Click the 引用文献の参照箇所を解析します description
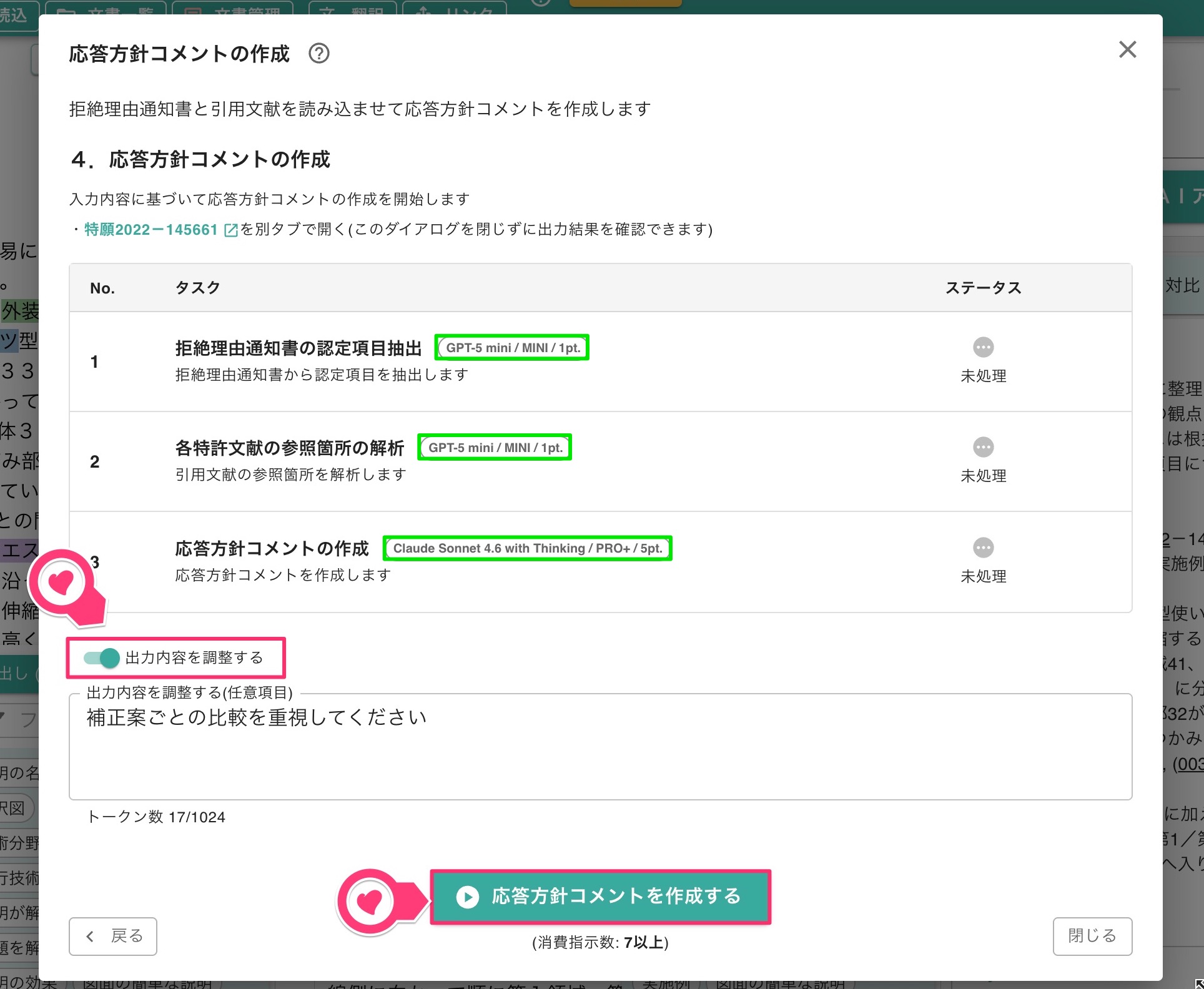 tap(290, 475)
